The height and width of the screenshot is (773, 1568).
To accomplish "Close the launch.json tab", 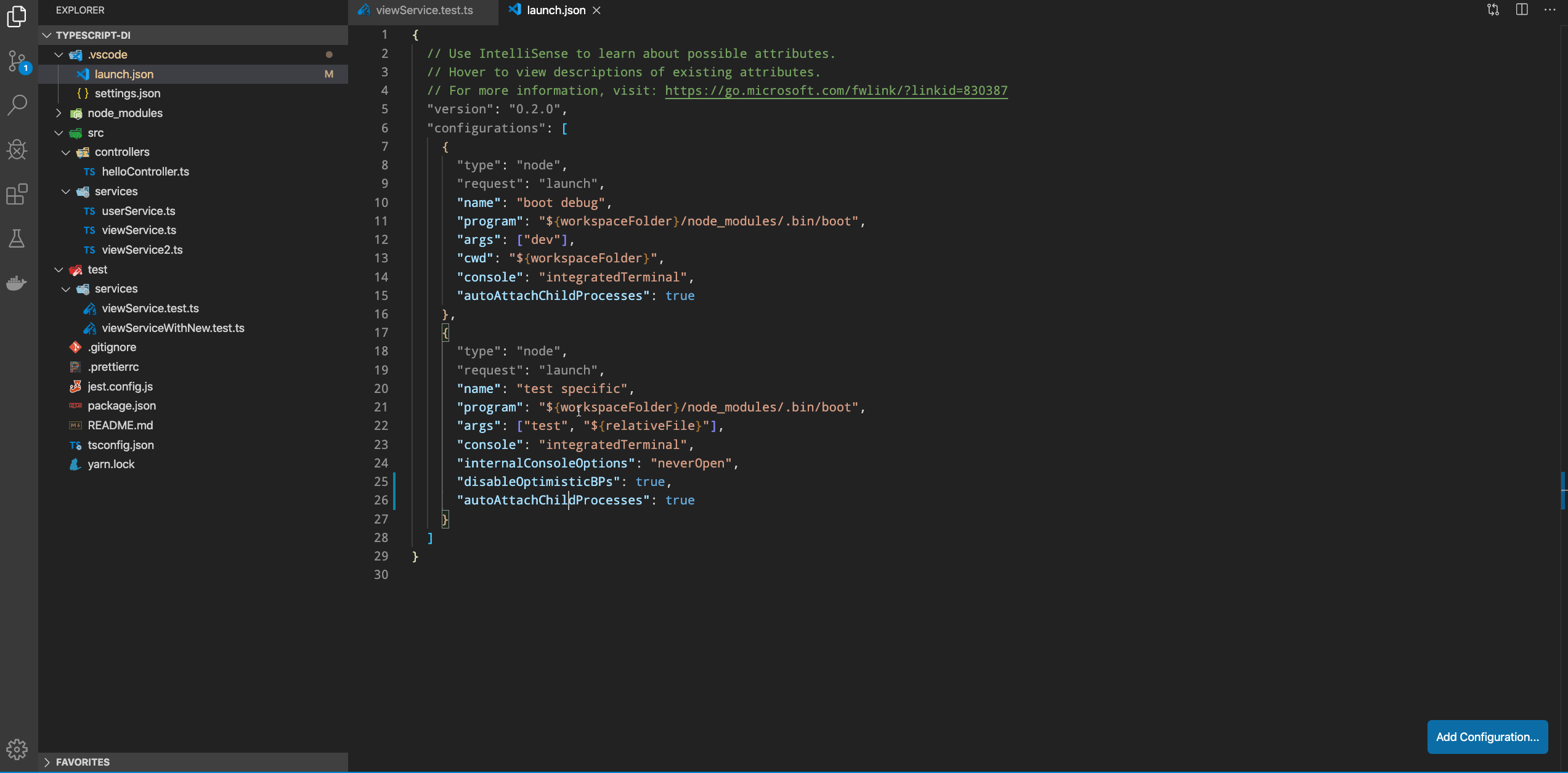I will [596, 10].
